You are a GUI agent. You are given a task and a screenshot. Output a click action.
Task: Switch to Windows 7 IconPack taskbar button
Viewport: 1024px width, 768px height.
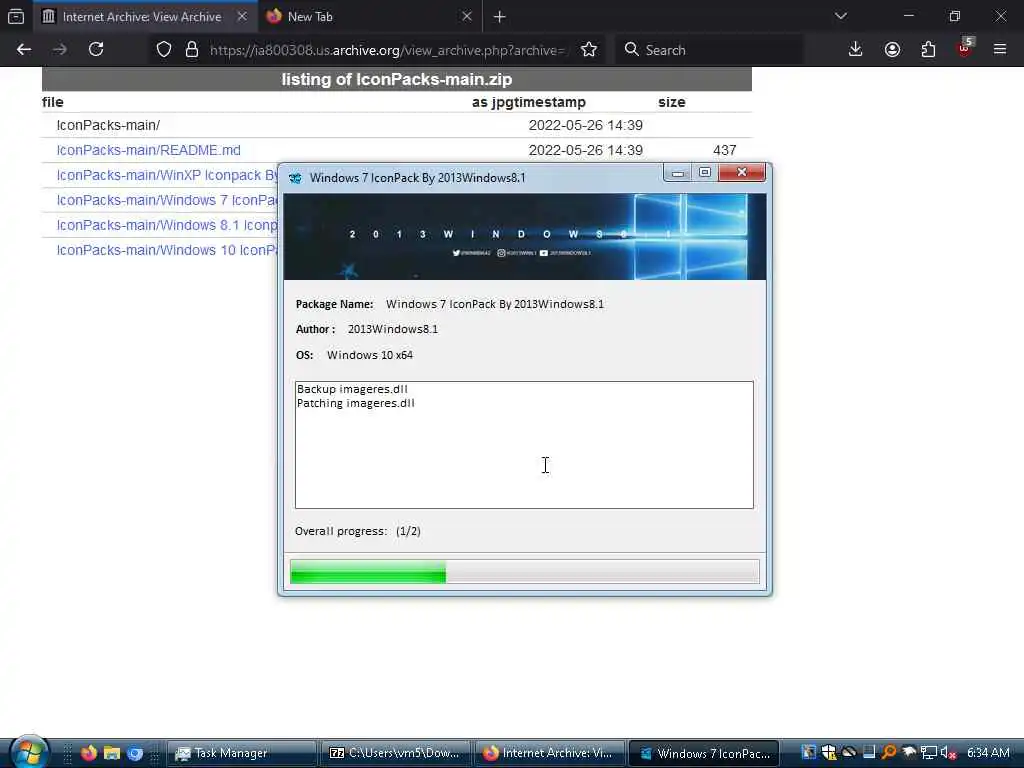click(703, 753)
